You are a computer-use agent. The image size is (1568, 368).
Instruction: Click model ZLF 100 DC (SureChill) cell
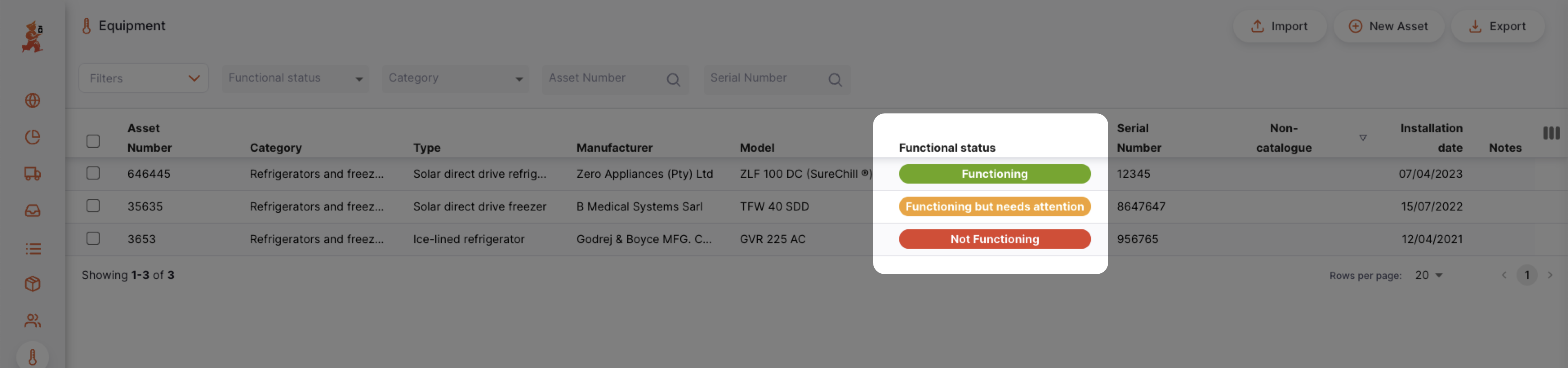[806, 174]
